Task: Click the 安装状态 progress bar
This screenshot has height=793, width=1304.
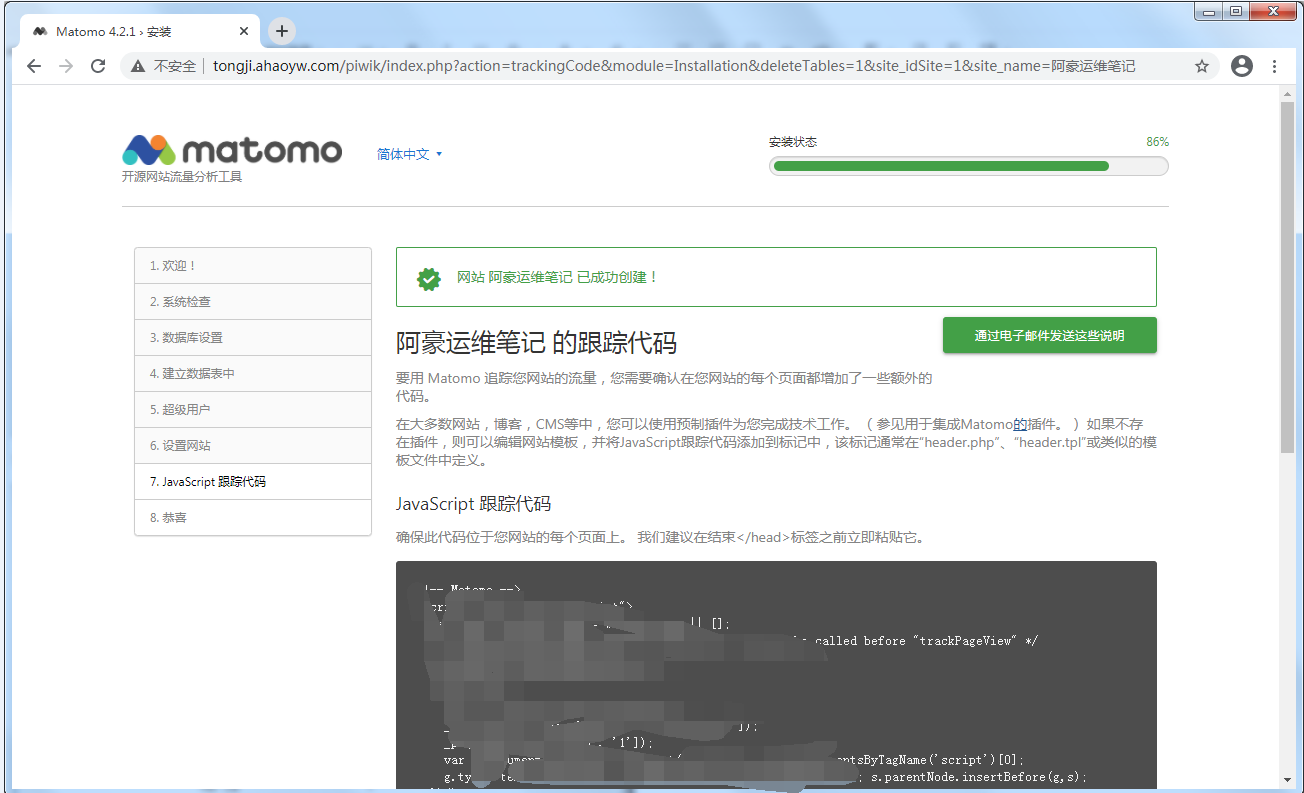Action: click(968, 166)
